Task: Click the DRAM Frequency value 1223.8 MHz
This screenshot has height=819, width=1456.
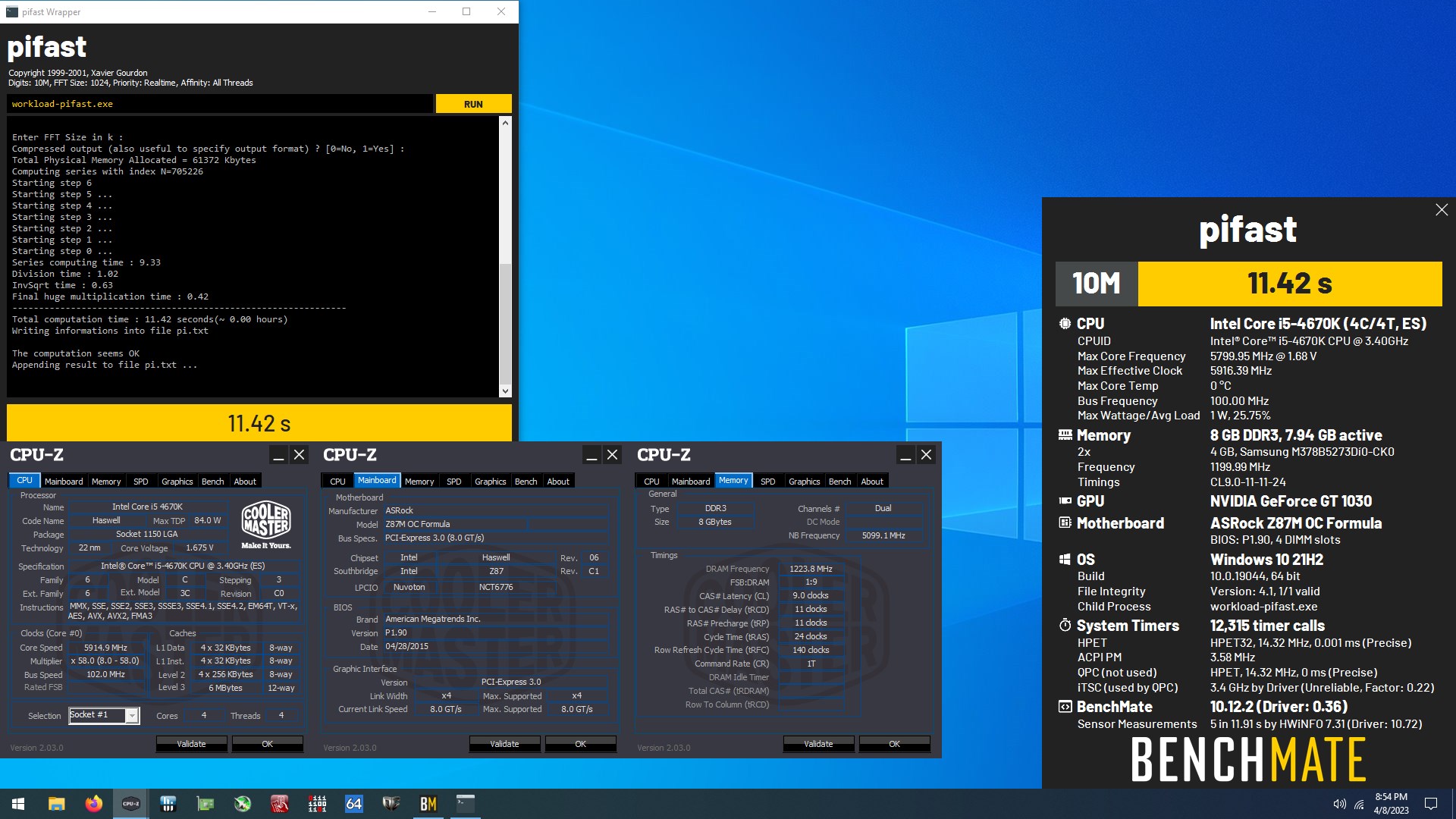Action: tap(811, 569)
